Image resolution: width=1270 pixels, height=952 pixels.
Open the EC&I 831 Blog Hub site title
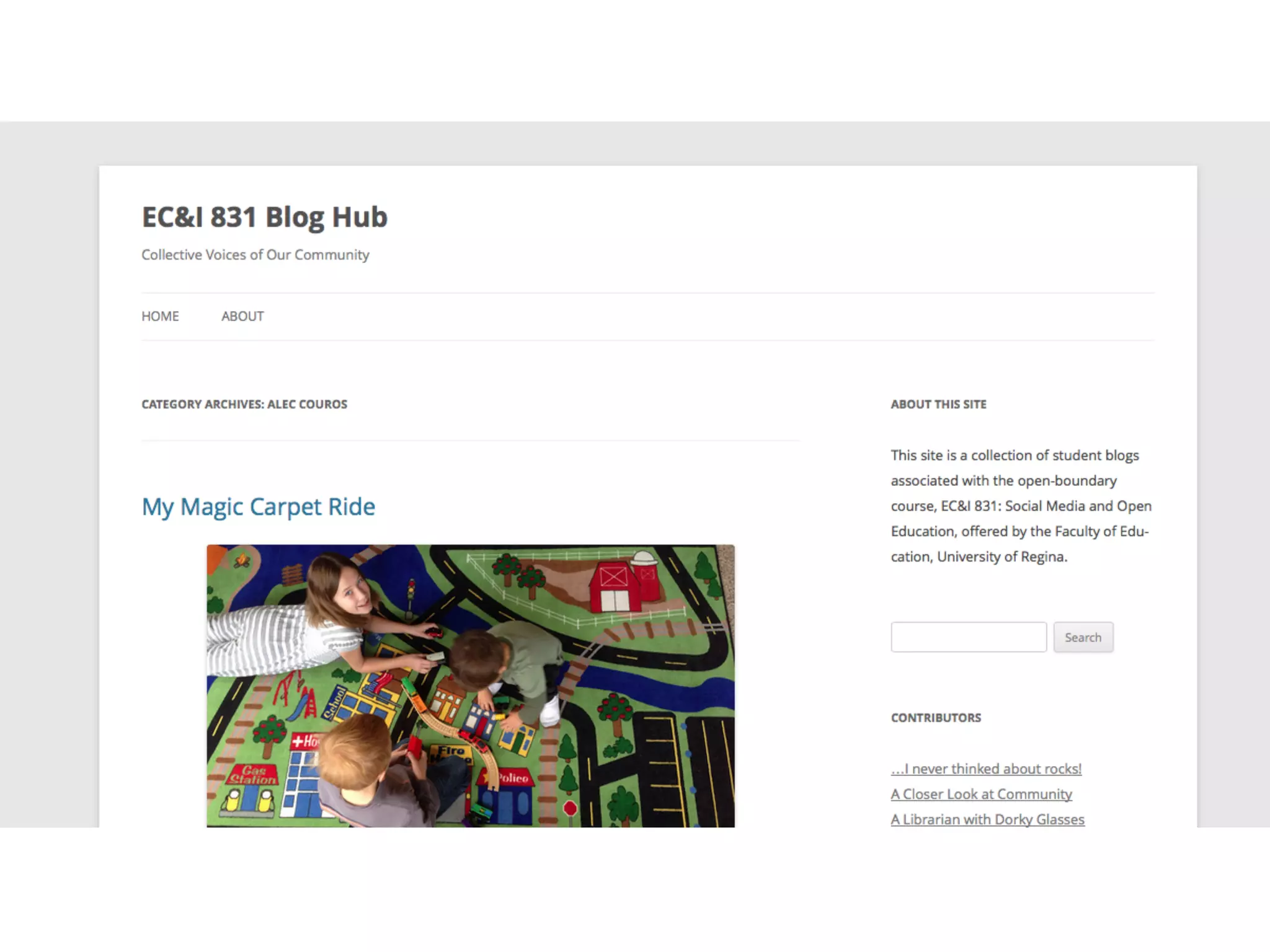[264, 218]
